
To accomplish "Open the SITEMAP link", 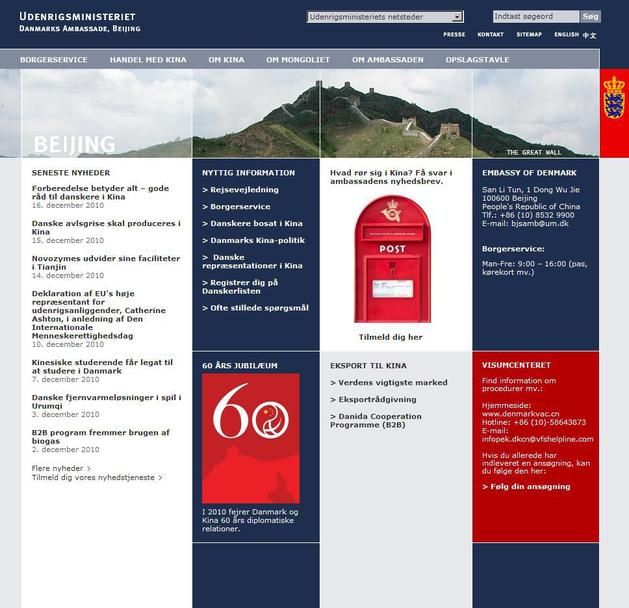I will 529,34.
